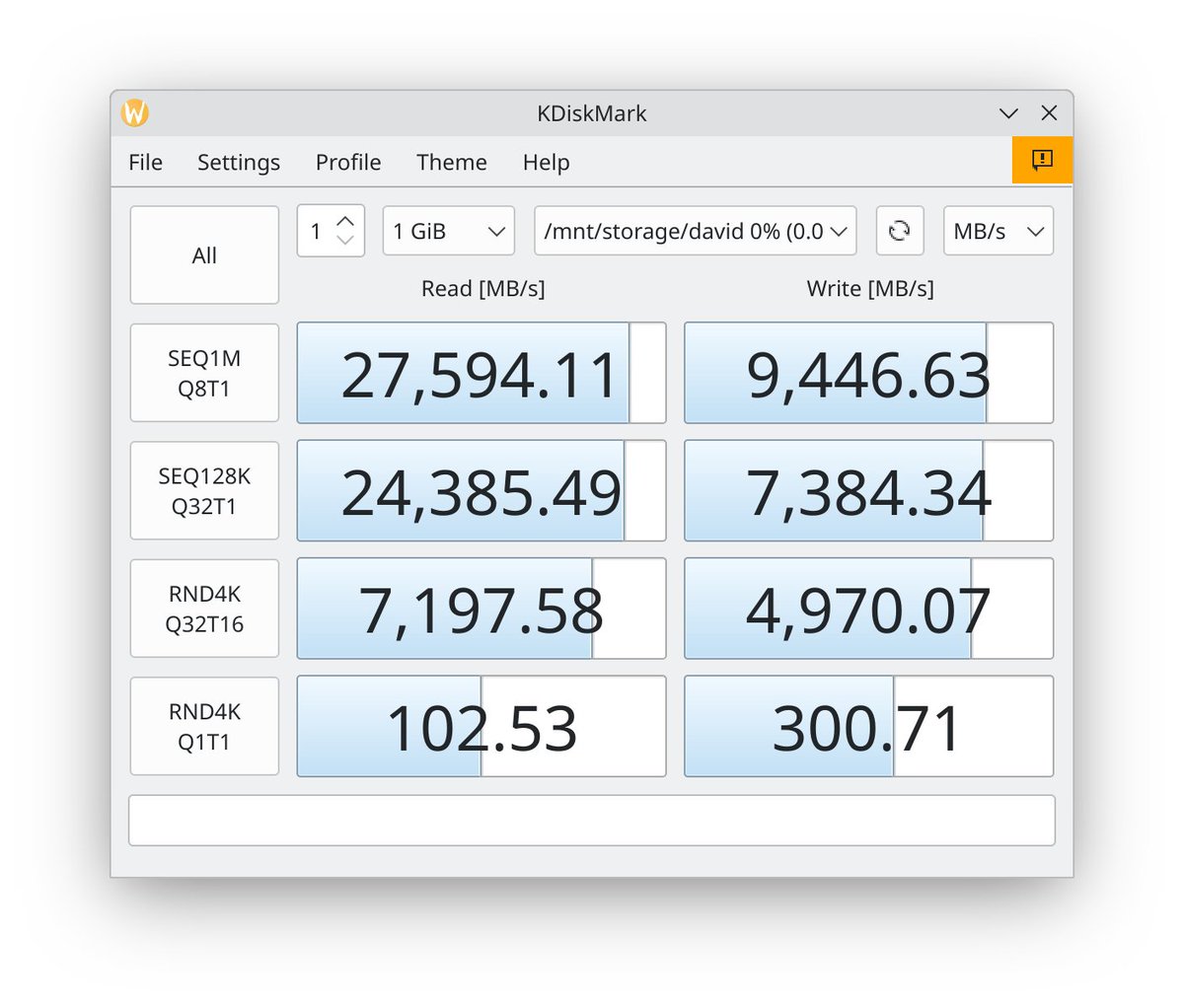Viewport: 1184px width, 1008px height.
Task: Click the SEQ128K write result 7,384.34
Action: tap(868, 491)
